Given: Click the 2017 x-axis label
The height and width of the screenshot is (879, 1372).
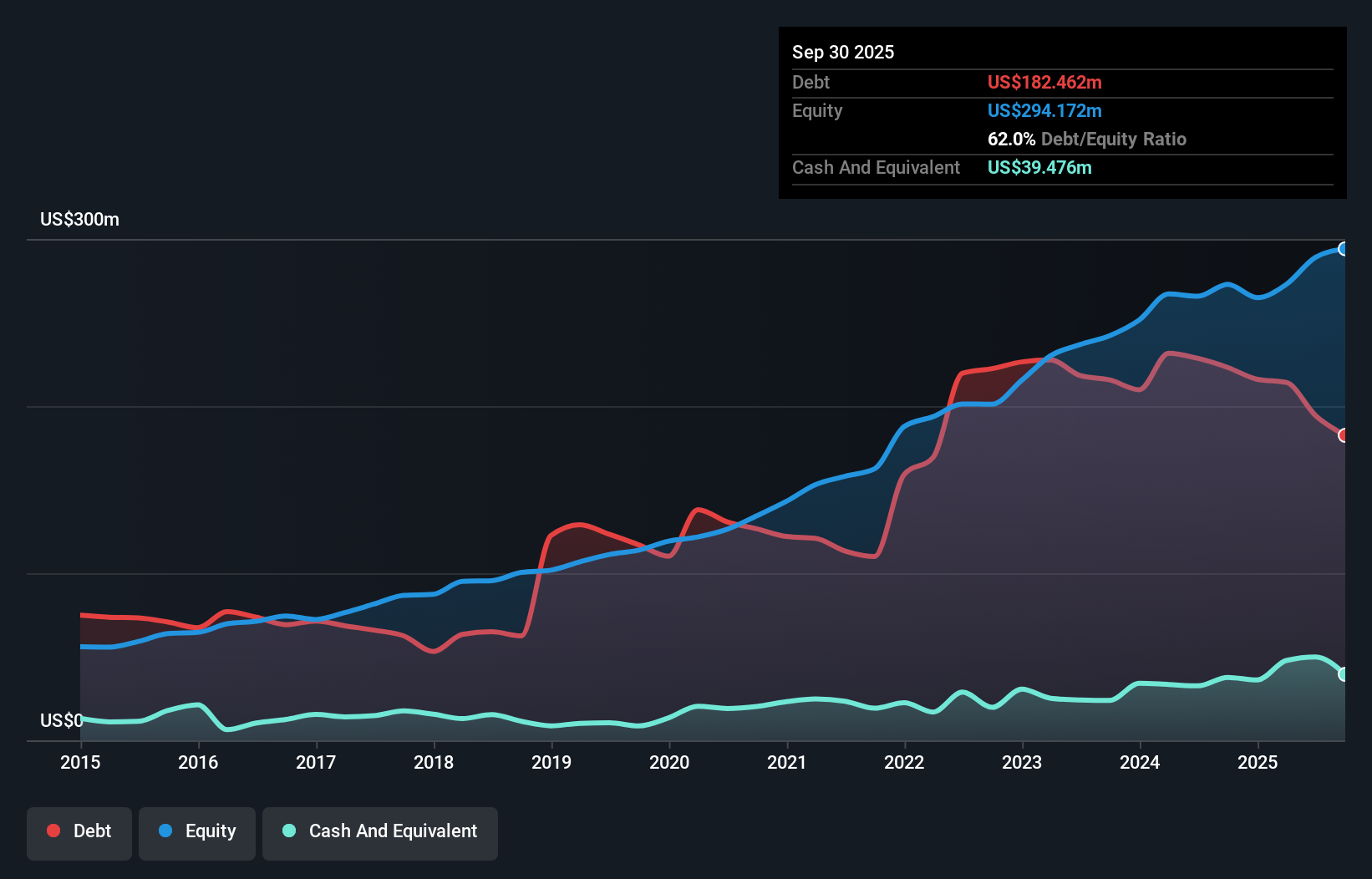Looking at the screenshot, I should click(316, 762).
